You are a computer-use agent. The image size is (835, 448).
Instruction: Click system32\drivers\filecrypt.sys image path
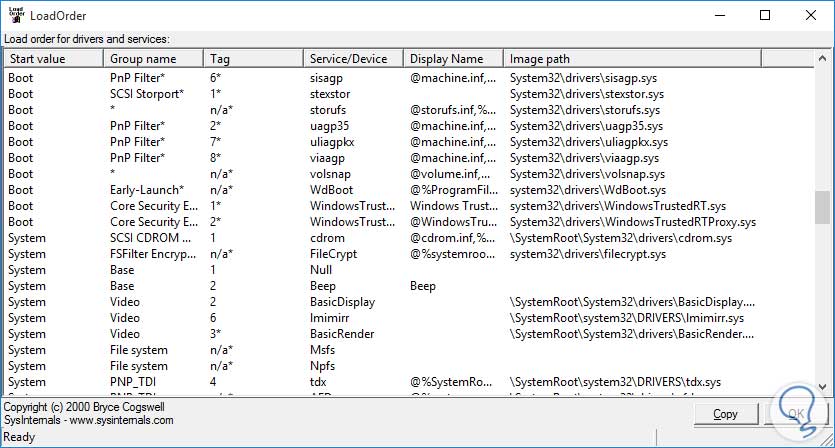pos(588,254)
